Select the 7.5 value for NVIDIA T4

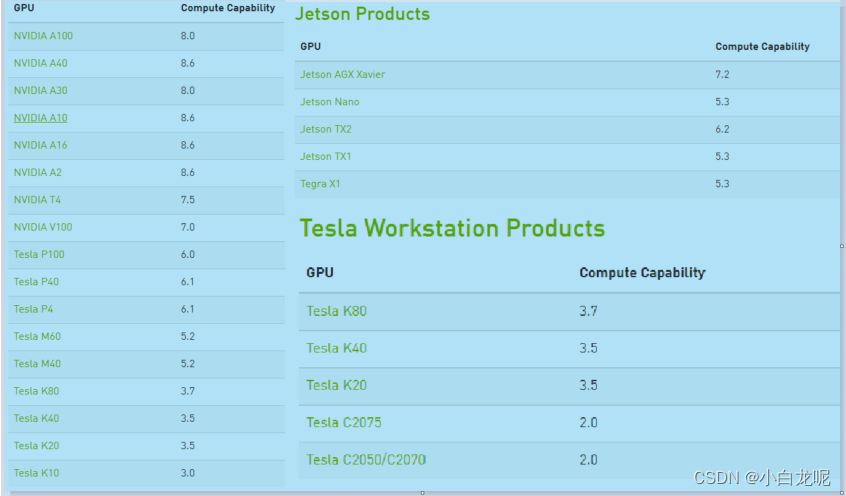188,200
